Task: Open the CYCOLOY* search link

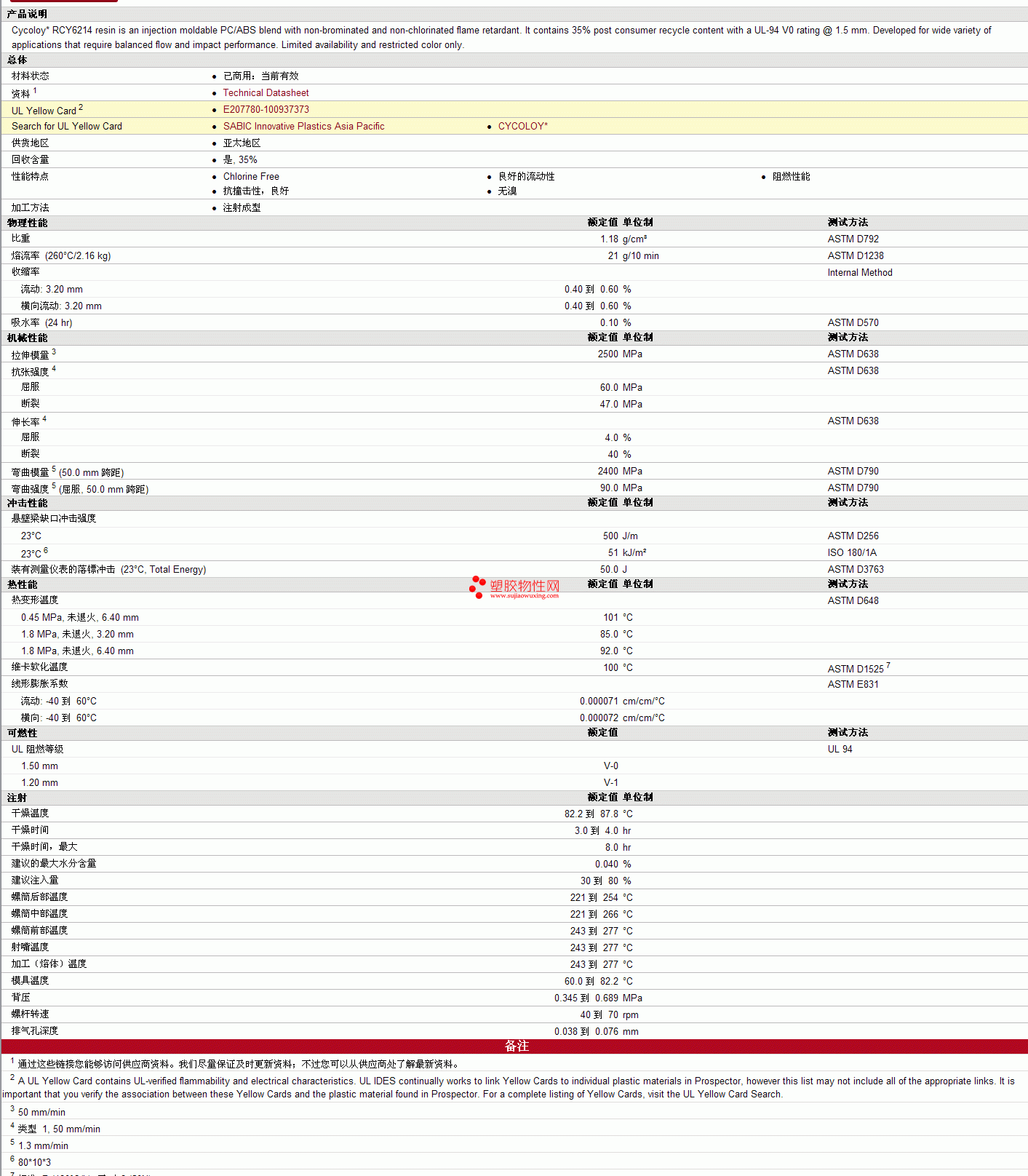Action: pos(522,127)
